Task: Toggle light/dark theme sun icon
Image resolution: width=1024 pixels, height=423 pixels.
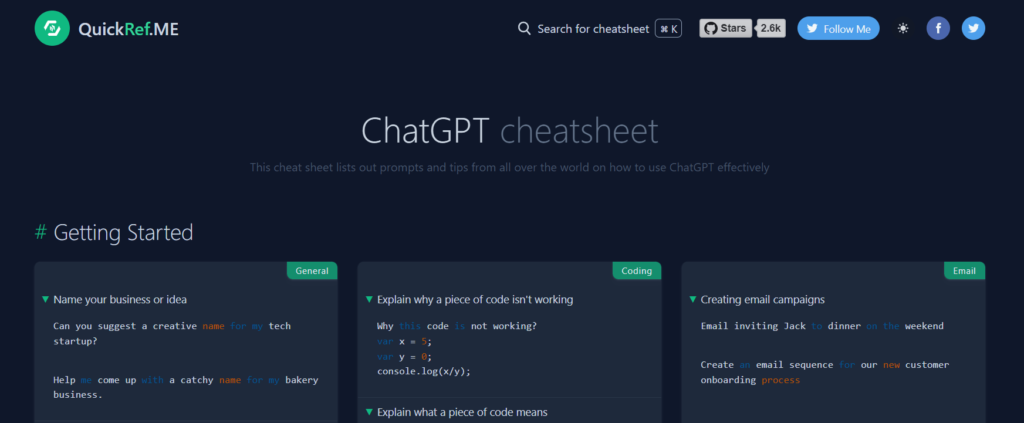Action: 903,29
